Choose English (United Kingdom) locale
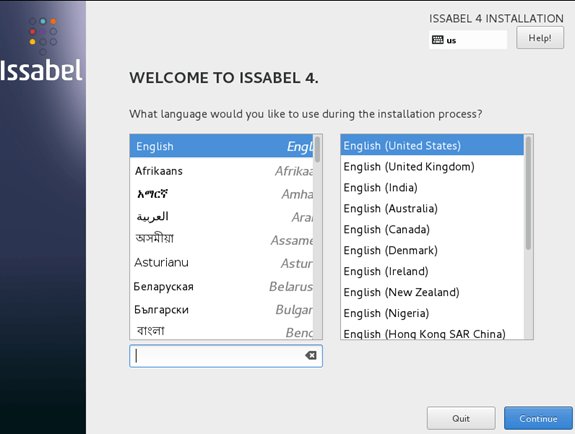This screenshot has width=575, height=434. click(x=432, y=167)
